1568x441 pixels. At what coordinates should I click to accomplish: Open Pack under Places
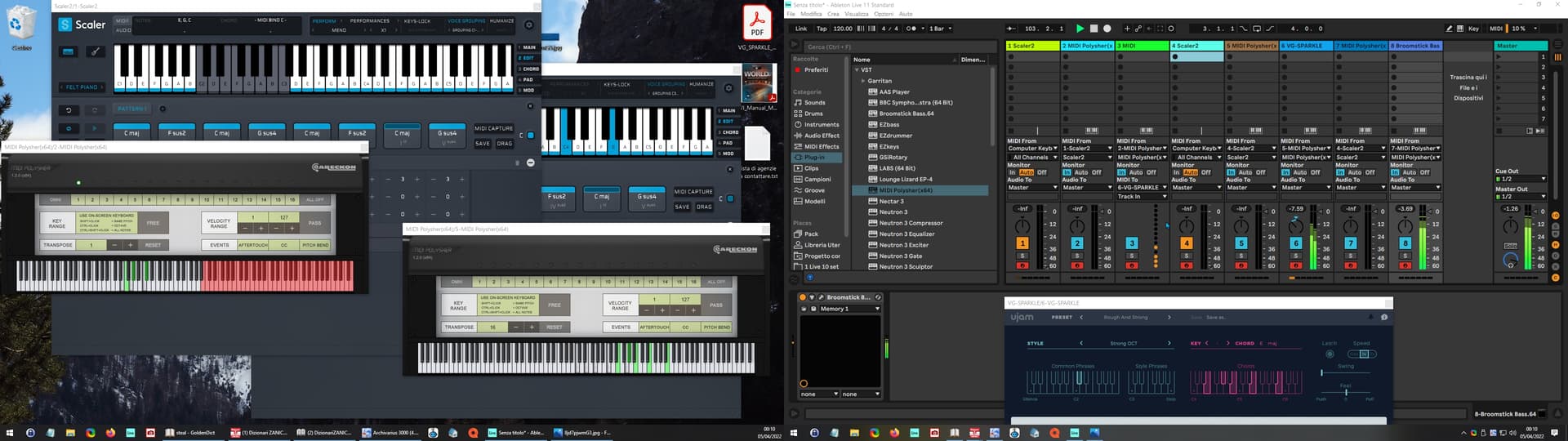[x=811, y=234]
